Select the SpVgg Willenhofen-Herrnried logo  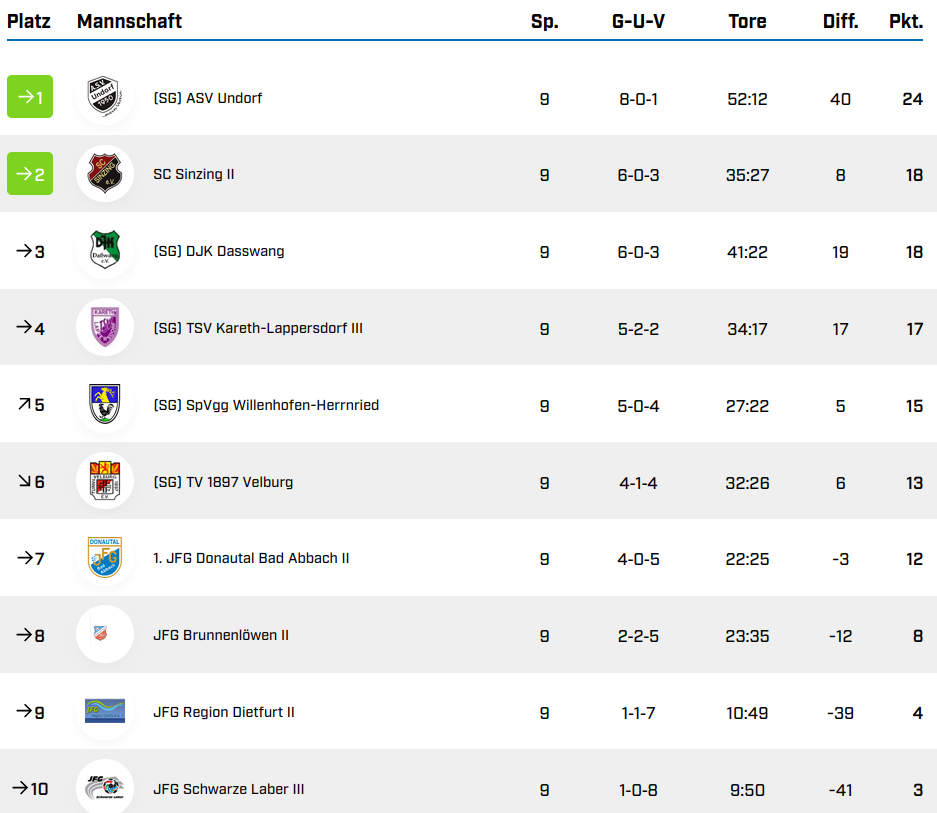(104, 405)
